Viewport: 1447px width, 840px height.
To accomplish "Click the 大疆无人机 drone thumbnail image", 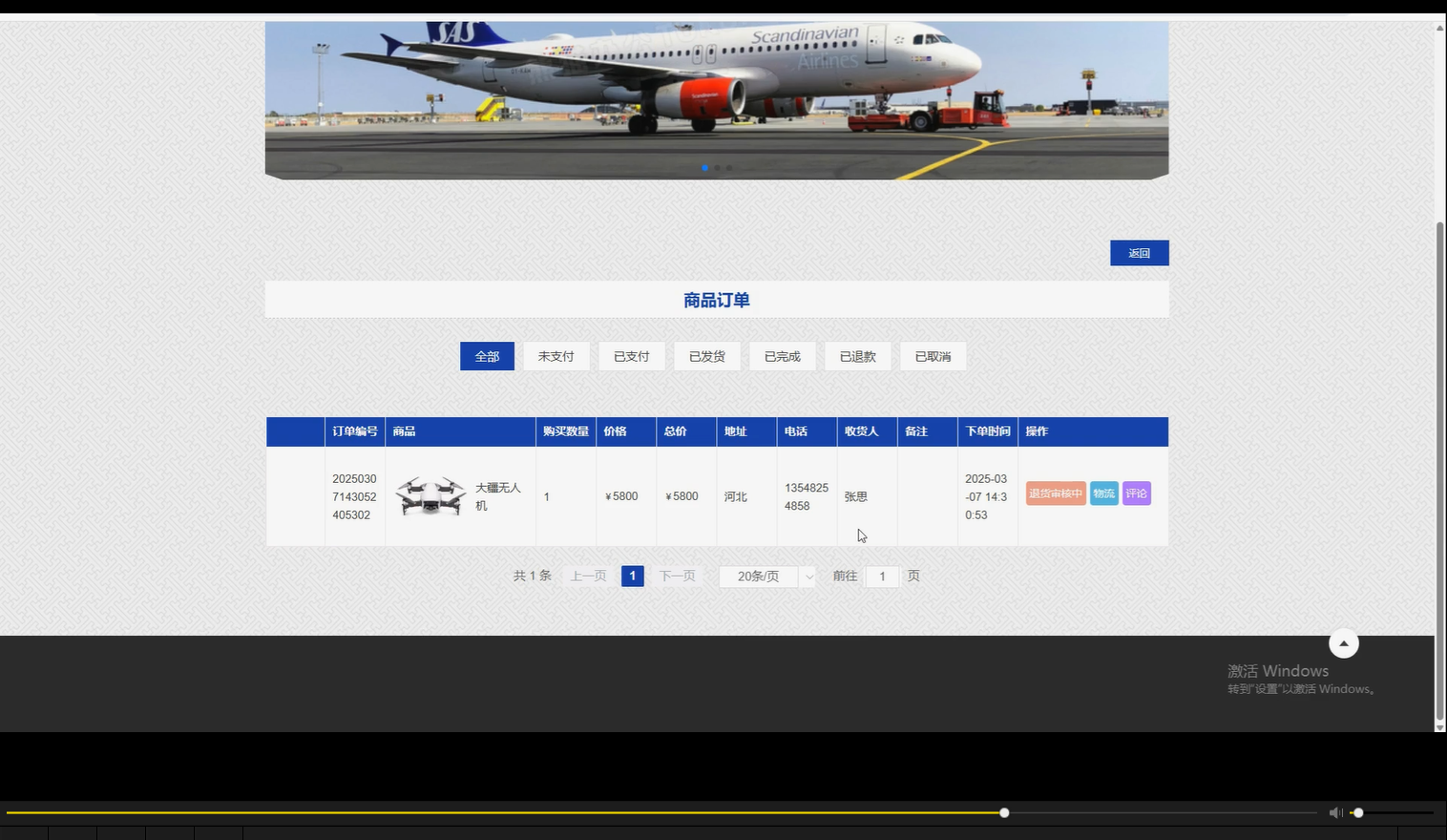I will [x=430, y=496].
